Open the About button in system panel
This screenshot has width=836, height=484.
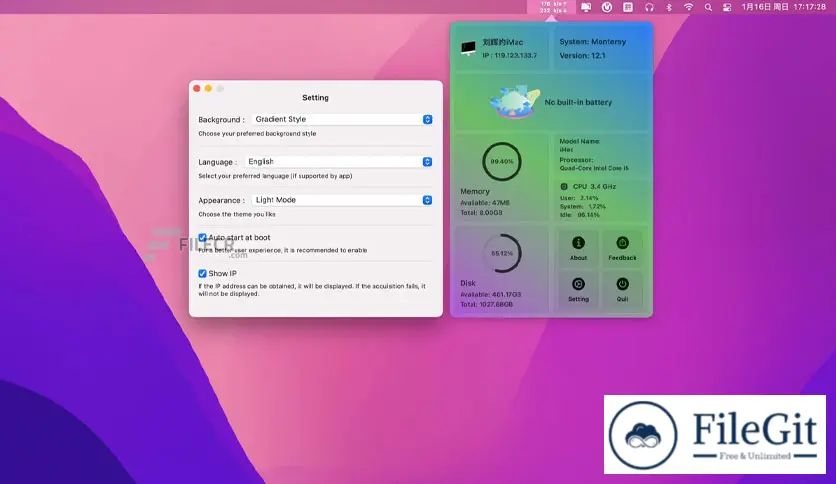(x=578, y=248)
